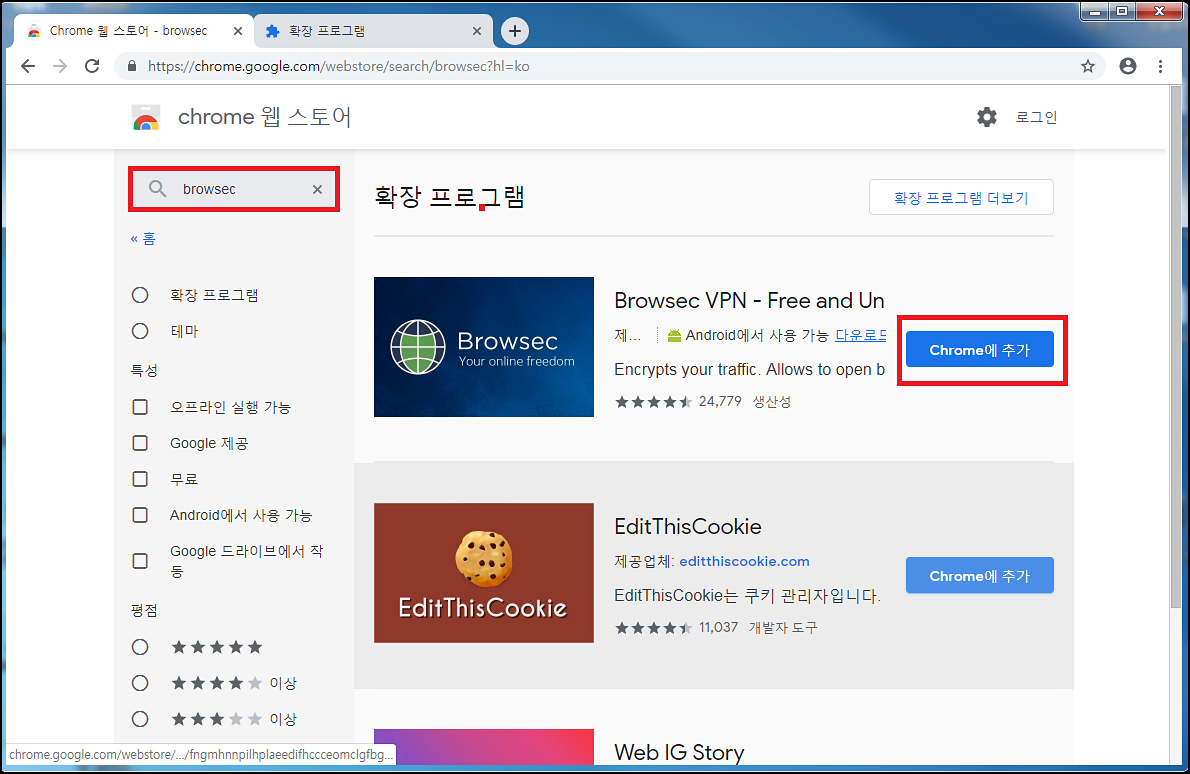Open the Web IG Story title
Viewport: 1190px width, 774px height.
[x=679, y=752]
